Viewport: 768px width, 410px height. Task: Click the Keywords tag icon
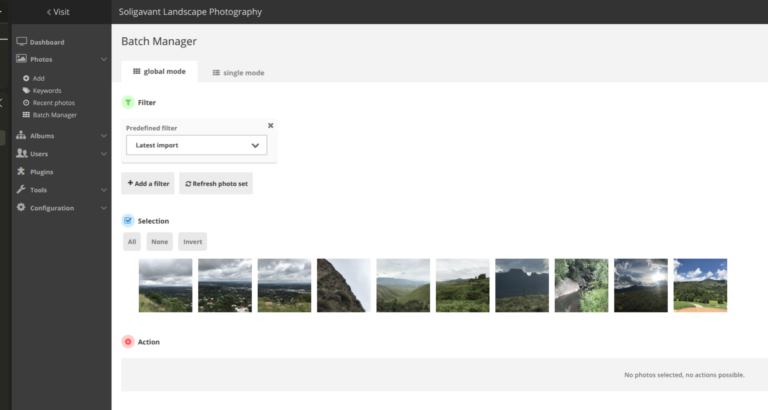click(x=26, y=90)
